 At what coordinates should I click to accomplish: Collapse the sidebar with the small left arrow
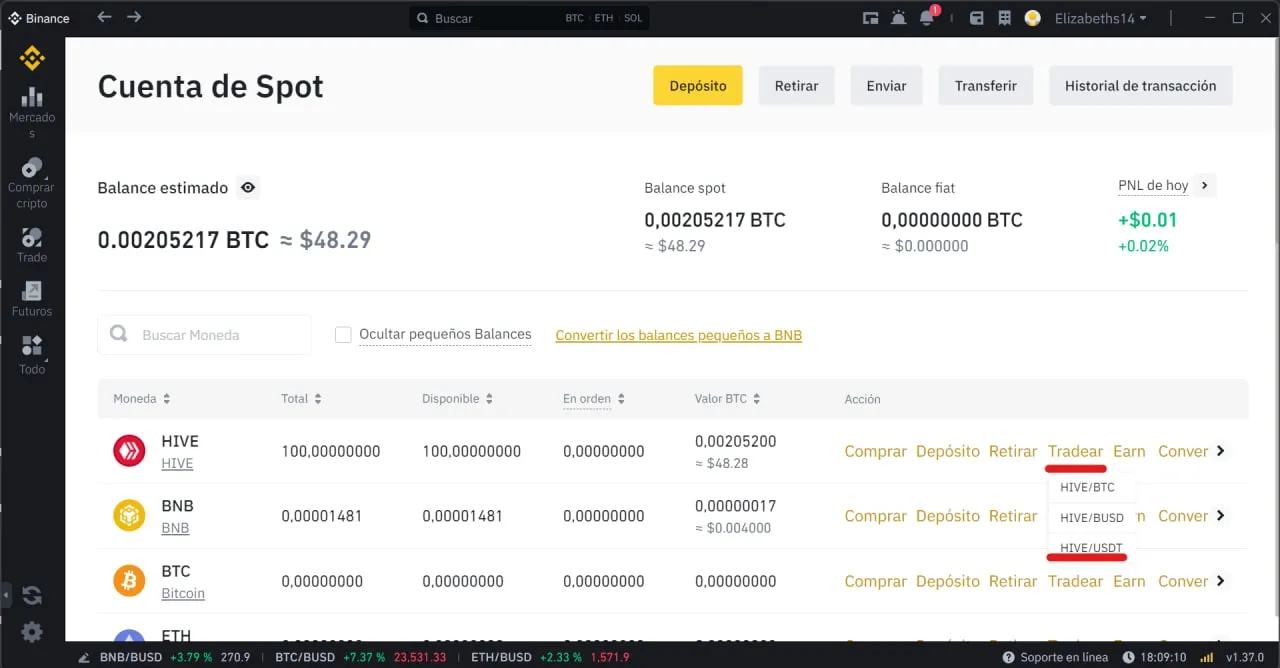pos(4,595)
